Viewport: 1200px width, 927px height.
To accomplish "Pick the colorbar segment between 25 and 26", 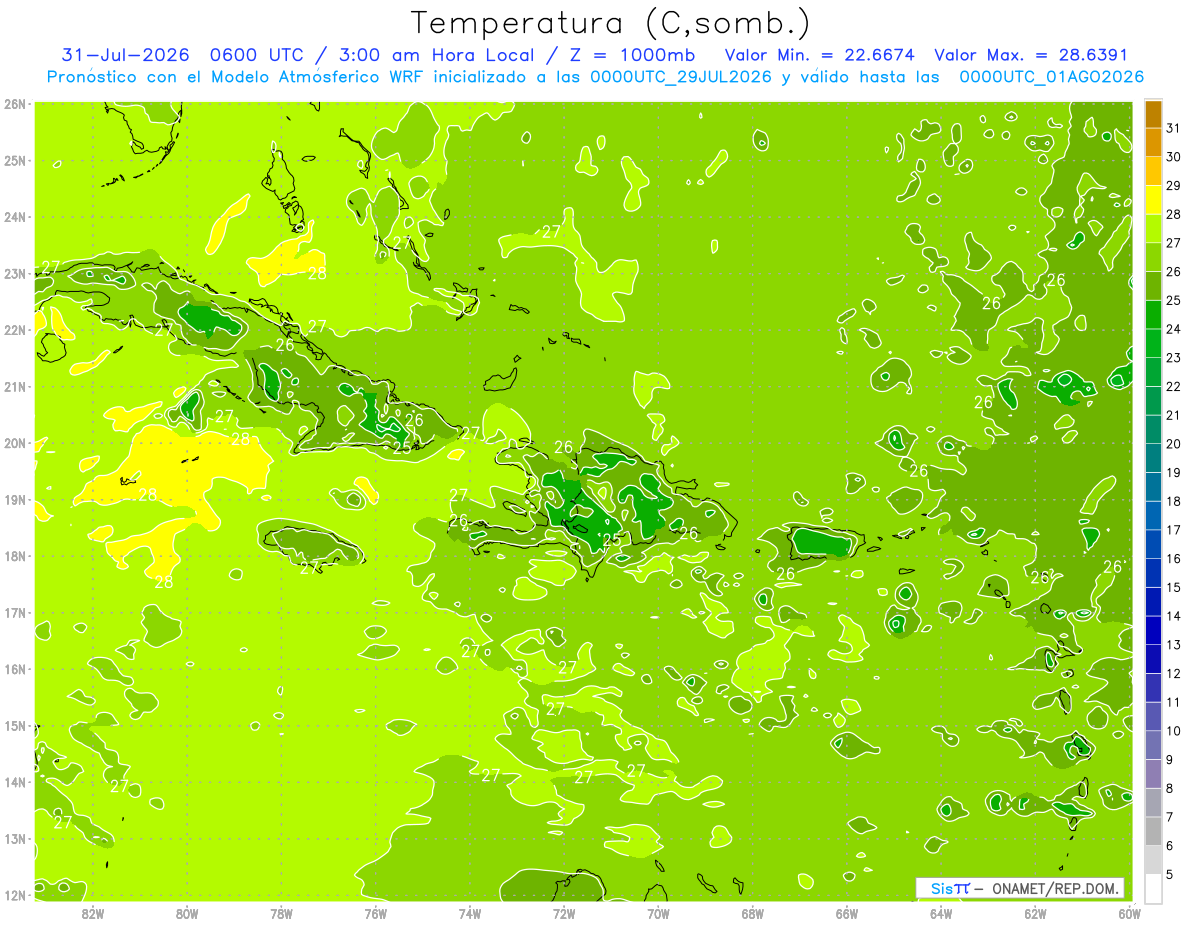I will [x=1154, y=285].
